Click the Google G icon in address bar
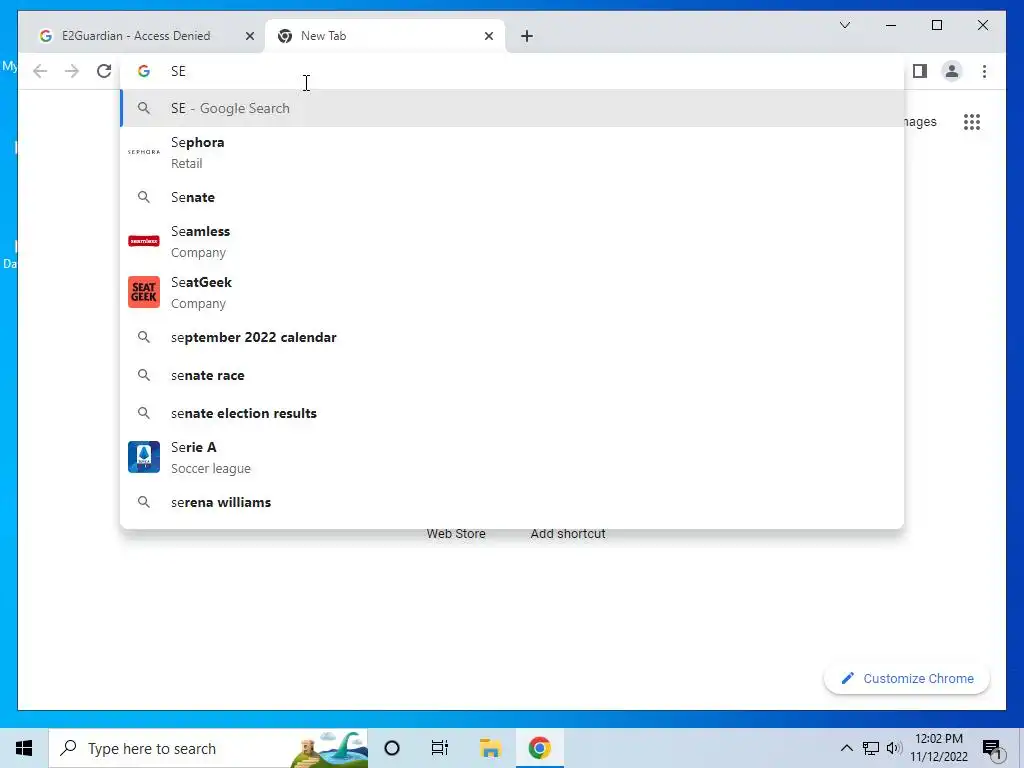Viewport: 1024px width, 768px height. pyautogui.click(x=144, y=71)
